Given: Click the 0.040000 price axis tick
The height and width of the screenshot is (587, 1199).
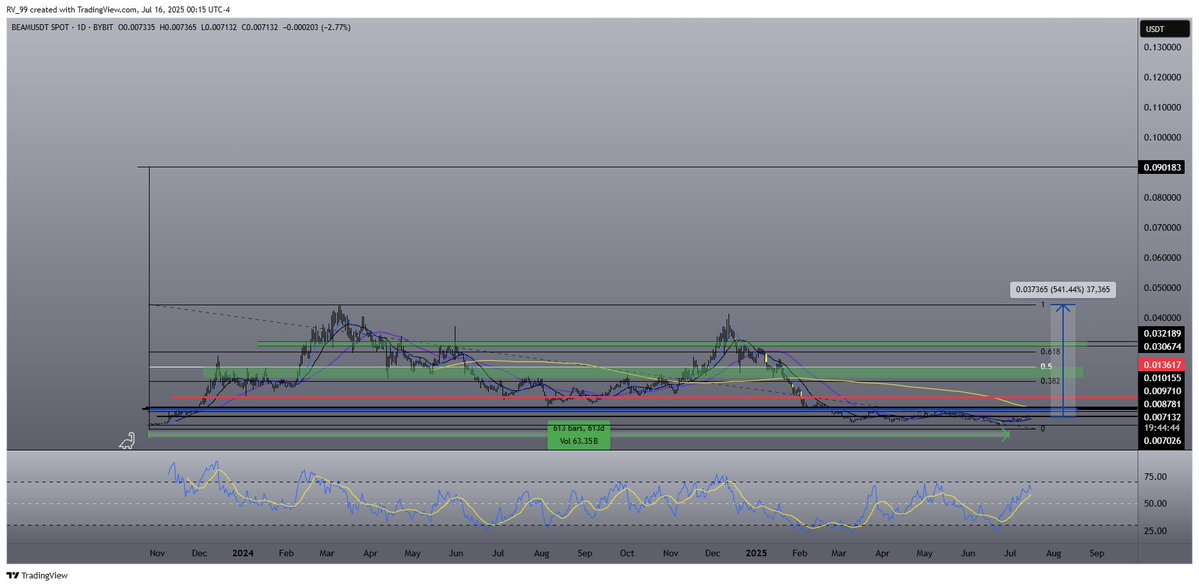Looking at the screenshot, I should [1160, 317].
